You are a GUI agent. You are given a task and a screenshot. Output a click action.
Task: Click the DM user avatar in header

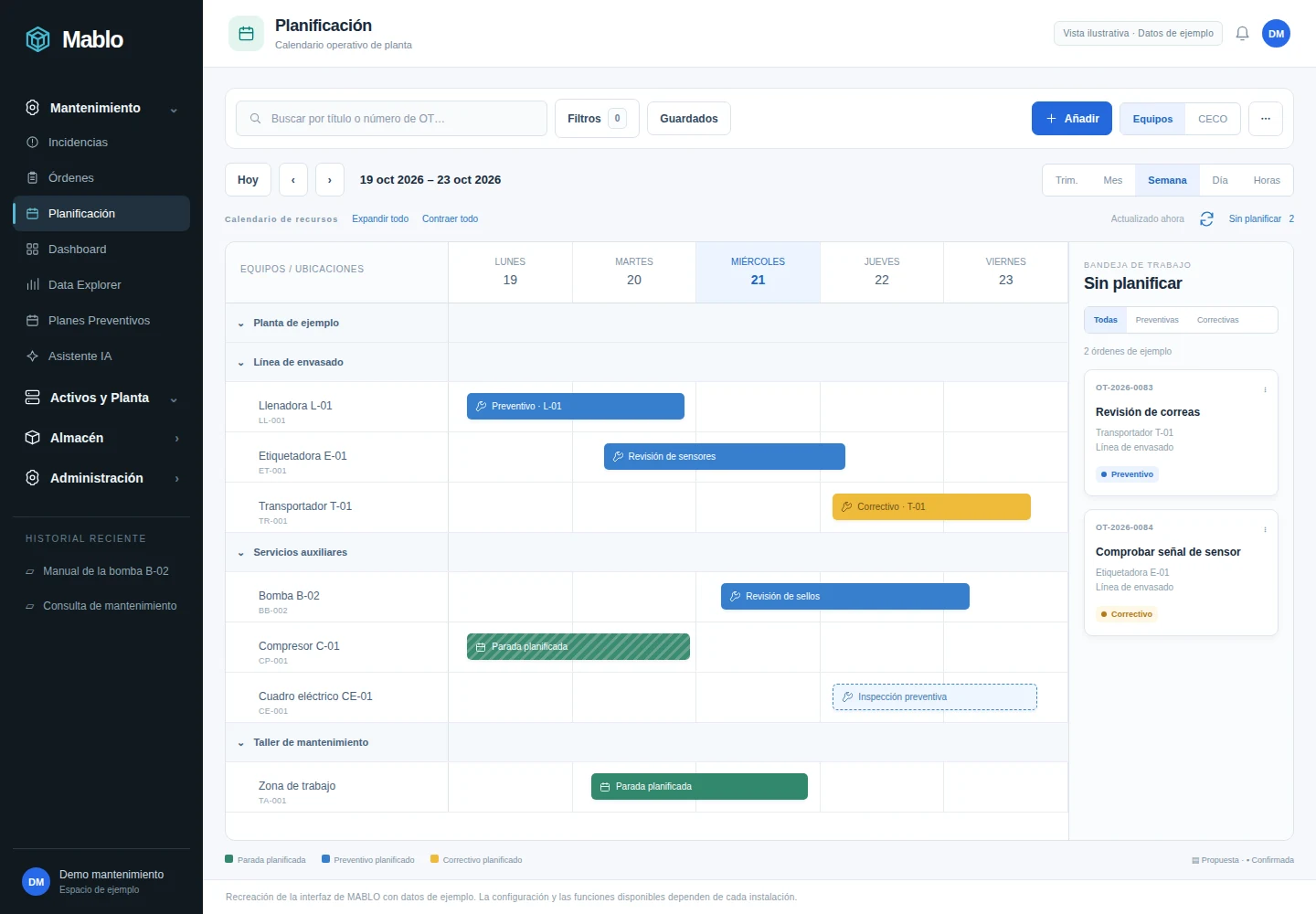(1276, 34)
